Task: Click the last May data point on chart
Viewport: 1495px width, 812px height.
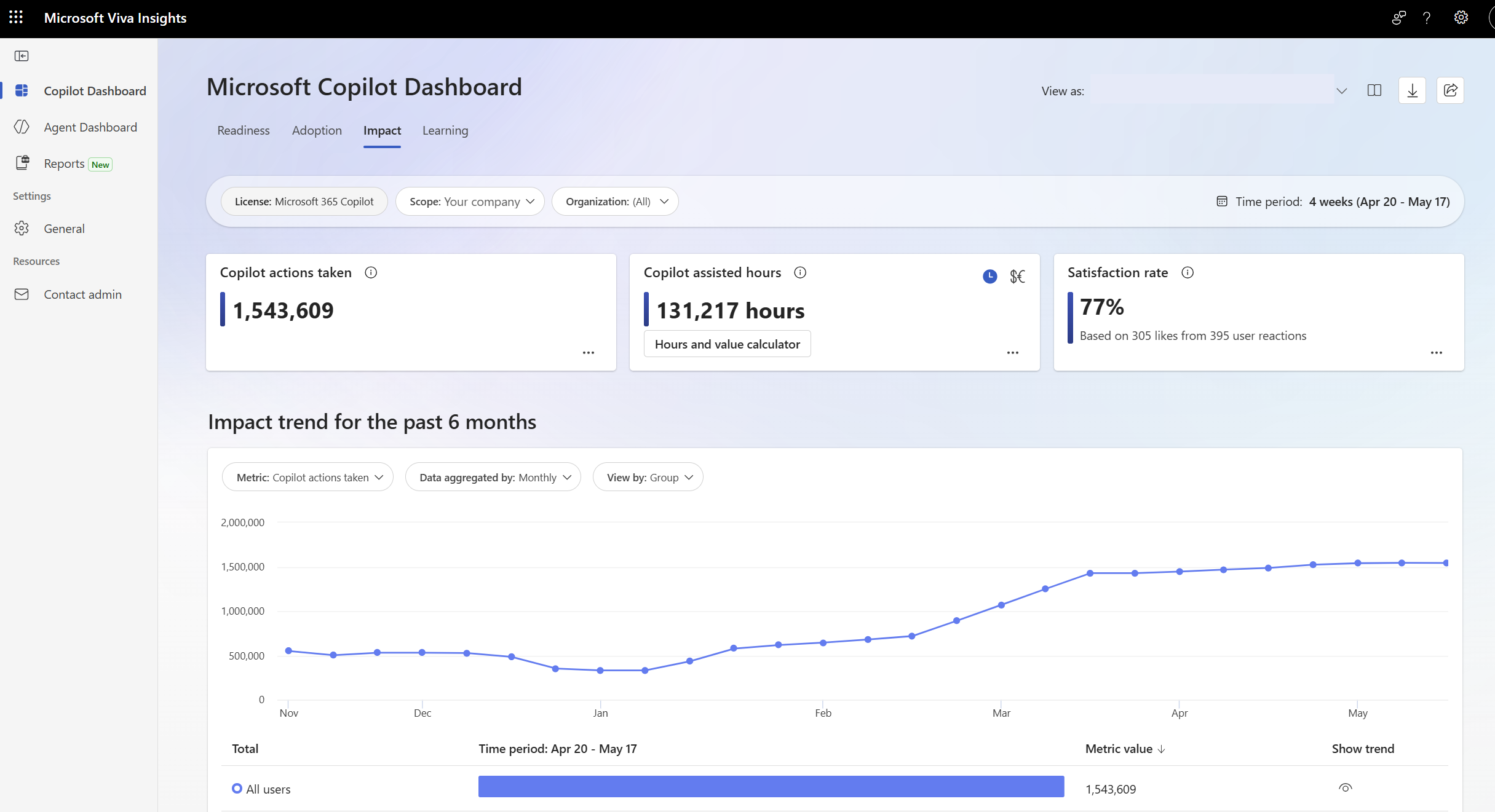Action: point(1446,563)
